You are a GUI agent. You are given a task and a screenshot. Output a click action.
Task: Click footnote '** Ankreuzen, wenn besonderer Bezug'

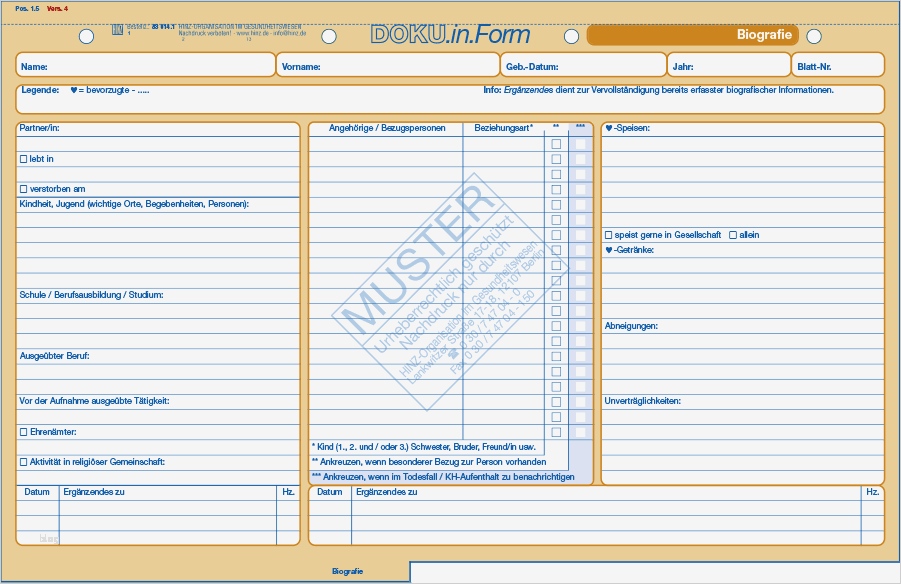pyautogui.click(x=429, y=462)
